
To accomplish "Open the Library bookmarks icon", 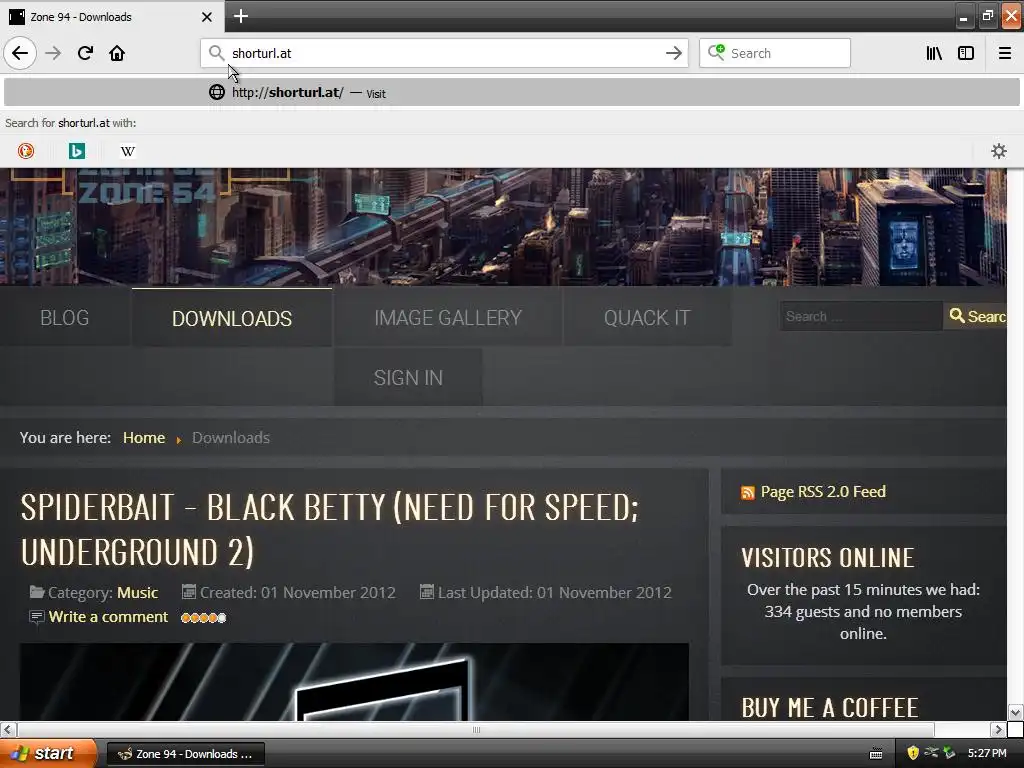I will tap(934, 53).
